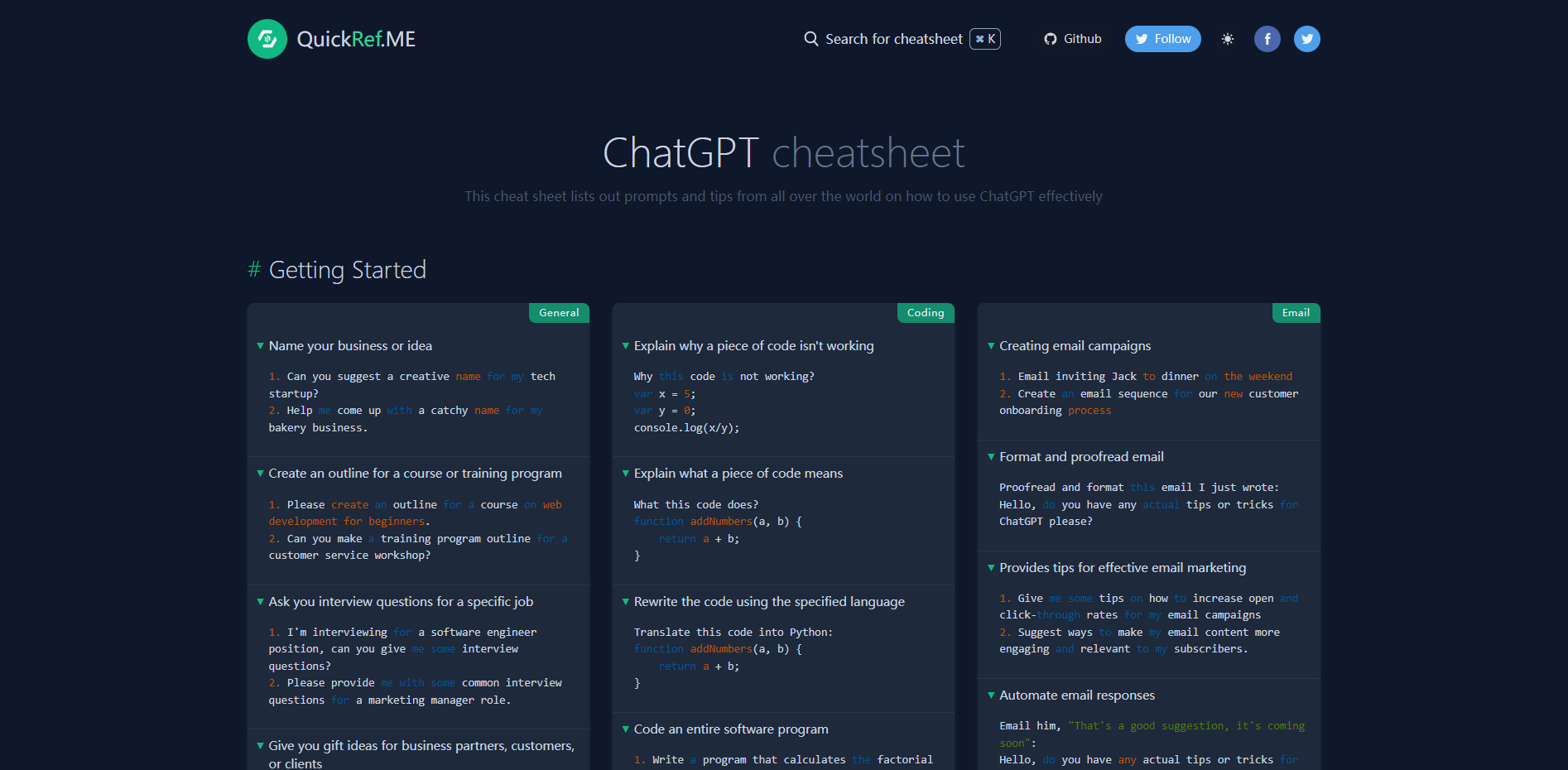Click the Github octocat icon
The height and width of the screenshot is (770, 1568).
pos(1051,39)
